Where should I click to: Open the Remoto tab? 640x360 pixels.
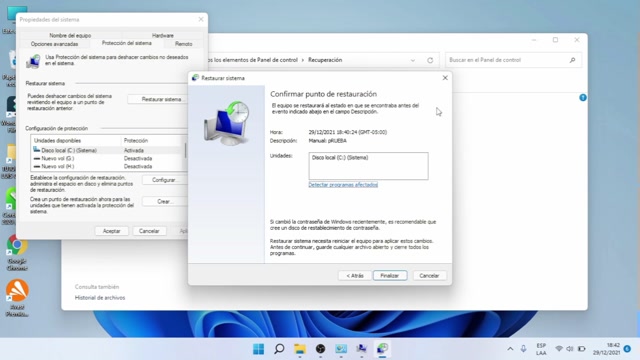tap(183, 44)
